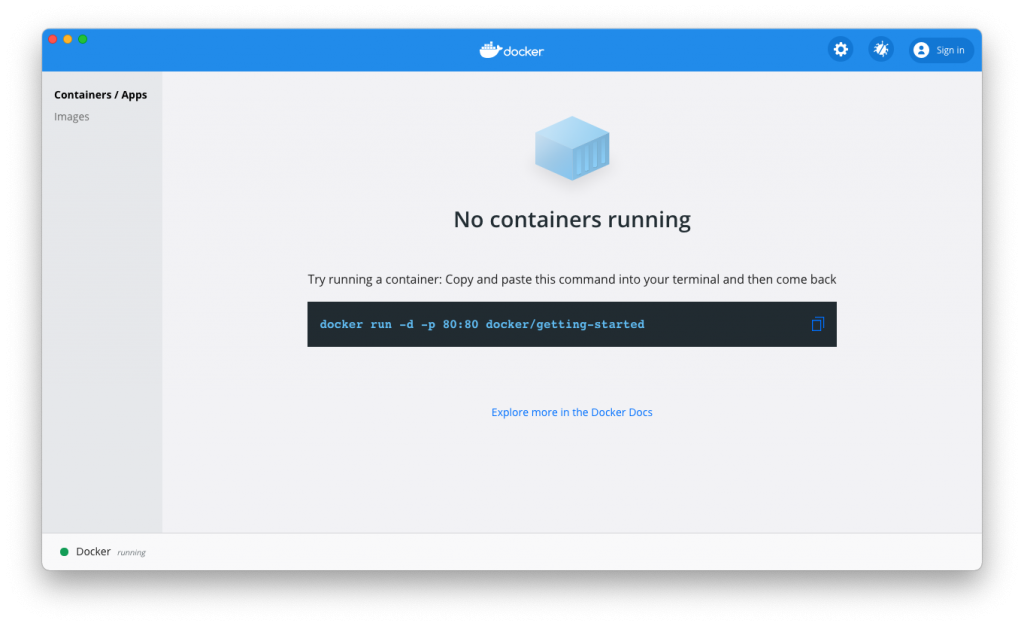Click the Docker running status label
Image resolution: width=1024 pixels, height=626 pixels.
pos(110,552)
